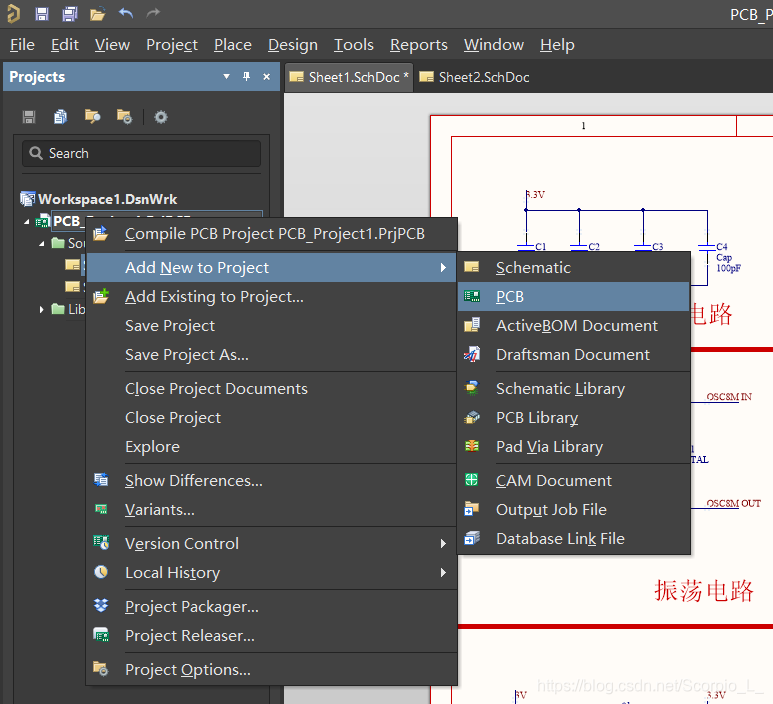
Task: Open the Design menu
Action: [292, 45]
